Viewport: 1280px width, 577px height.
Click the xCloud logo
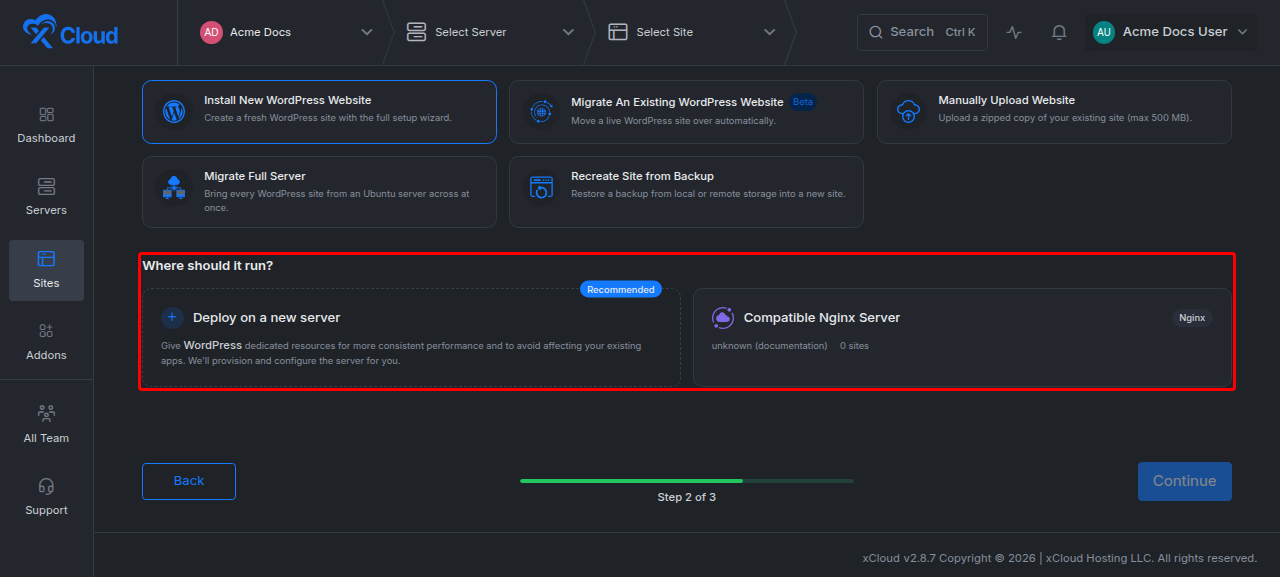pyautogui.click(x=70, y=33)
